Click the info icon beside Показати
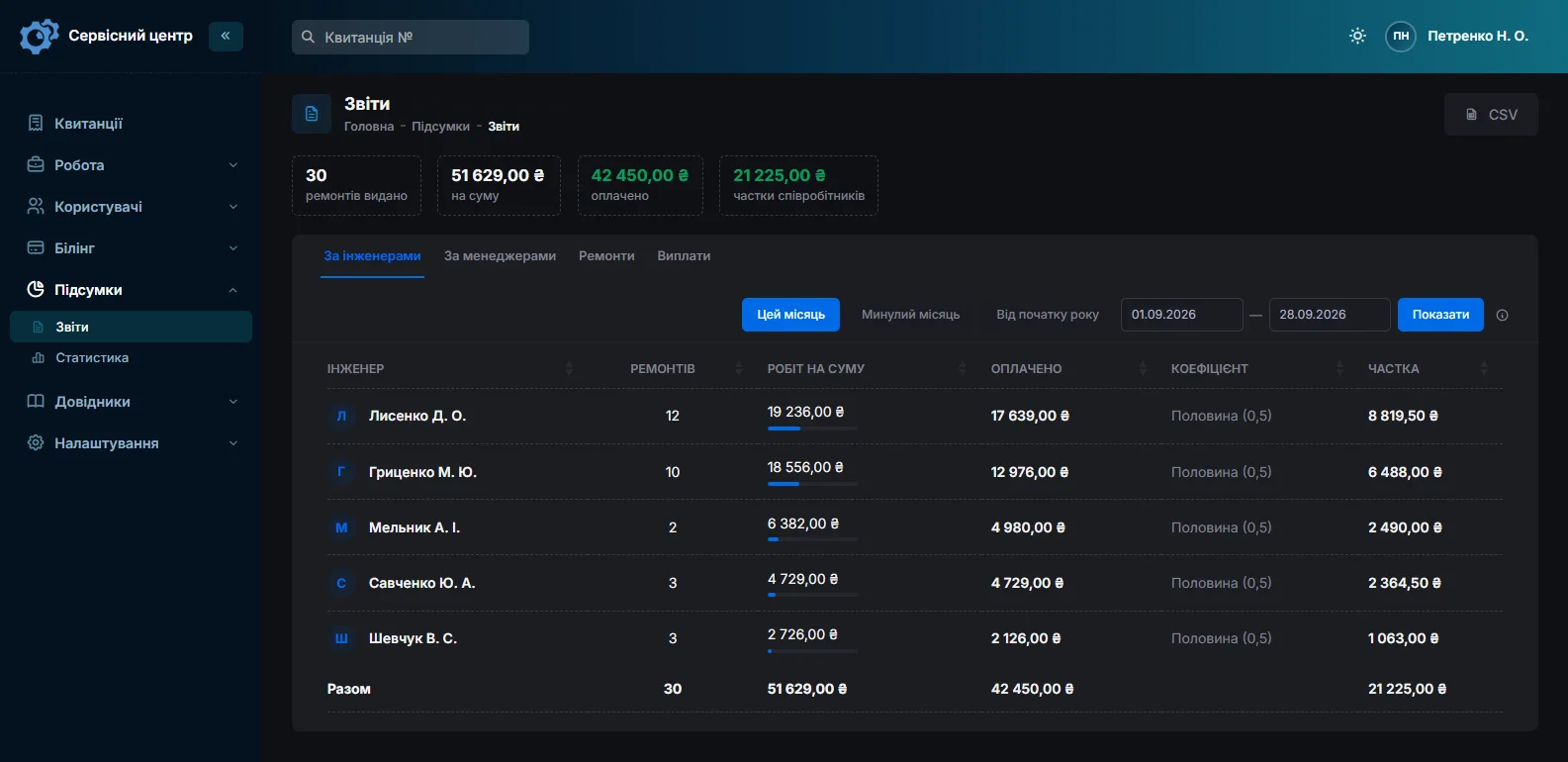This screenshot has height=762, width=1568. tap(1502, 315)
